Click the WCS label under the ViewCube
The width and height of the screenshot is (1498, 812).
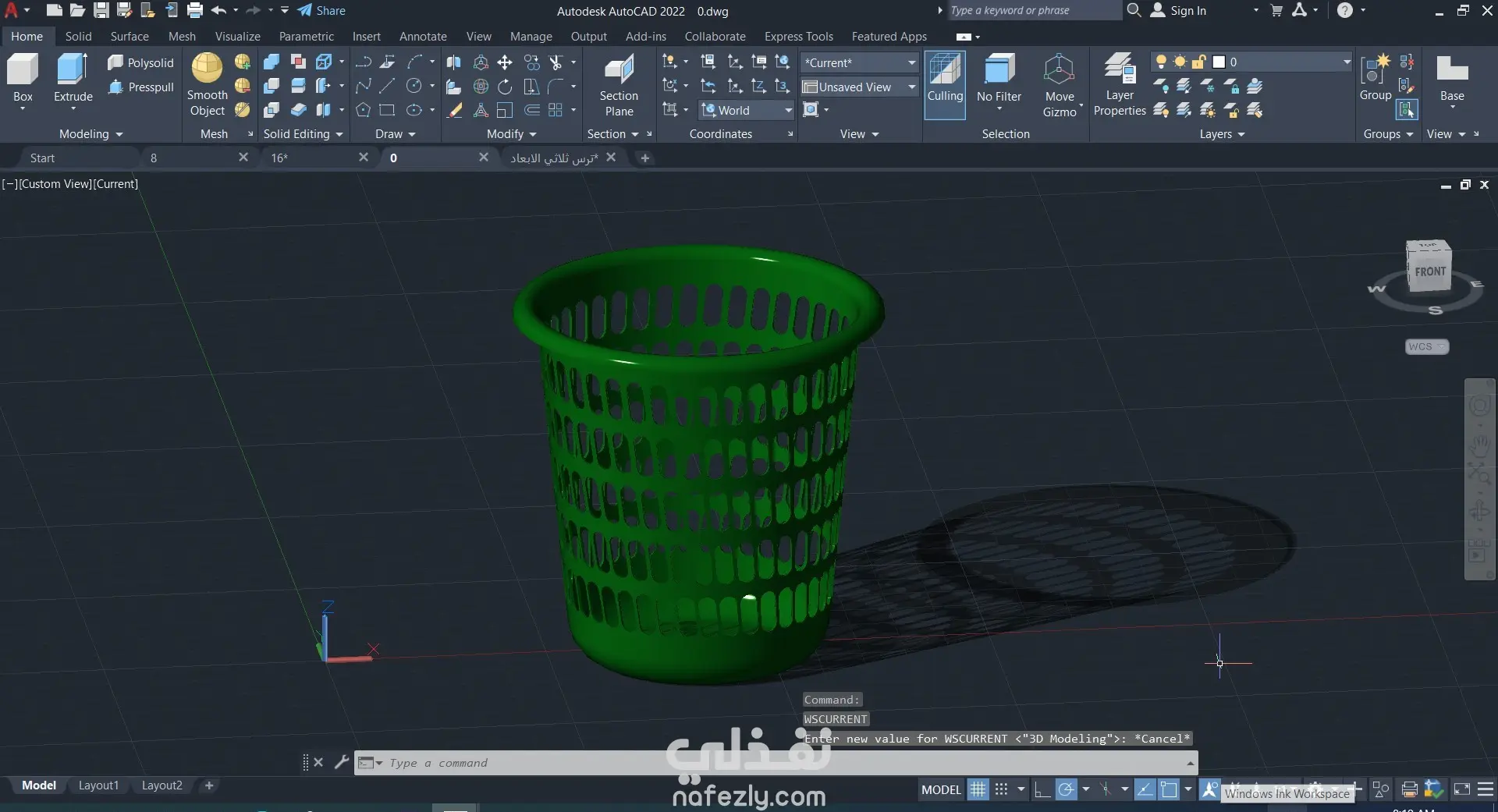1426,346
